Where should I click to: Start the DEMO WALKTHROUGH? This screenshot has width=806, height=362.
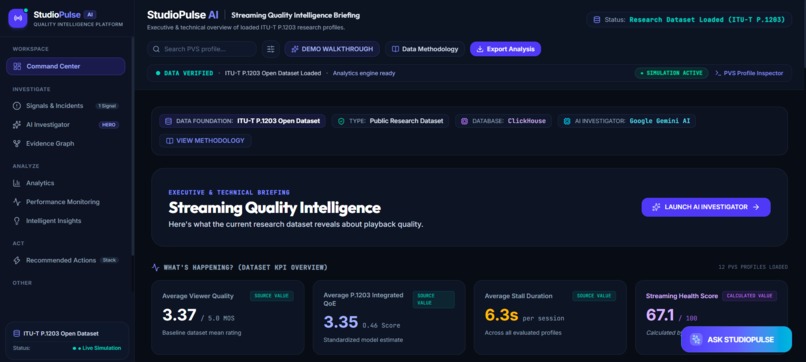(332, 49)
